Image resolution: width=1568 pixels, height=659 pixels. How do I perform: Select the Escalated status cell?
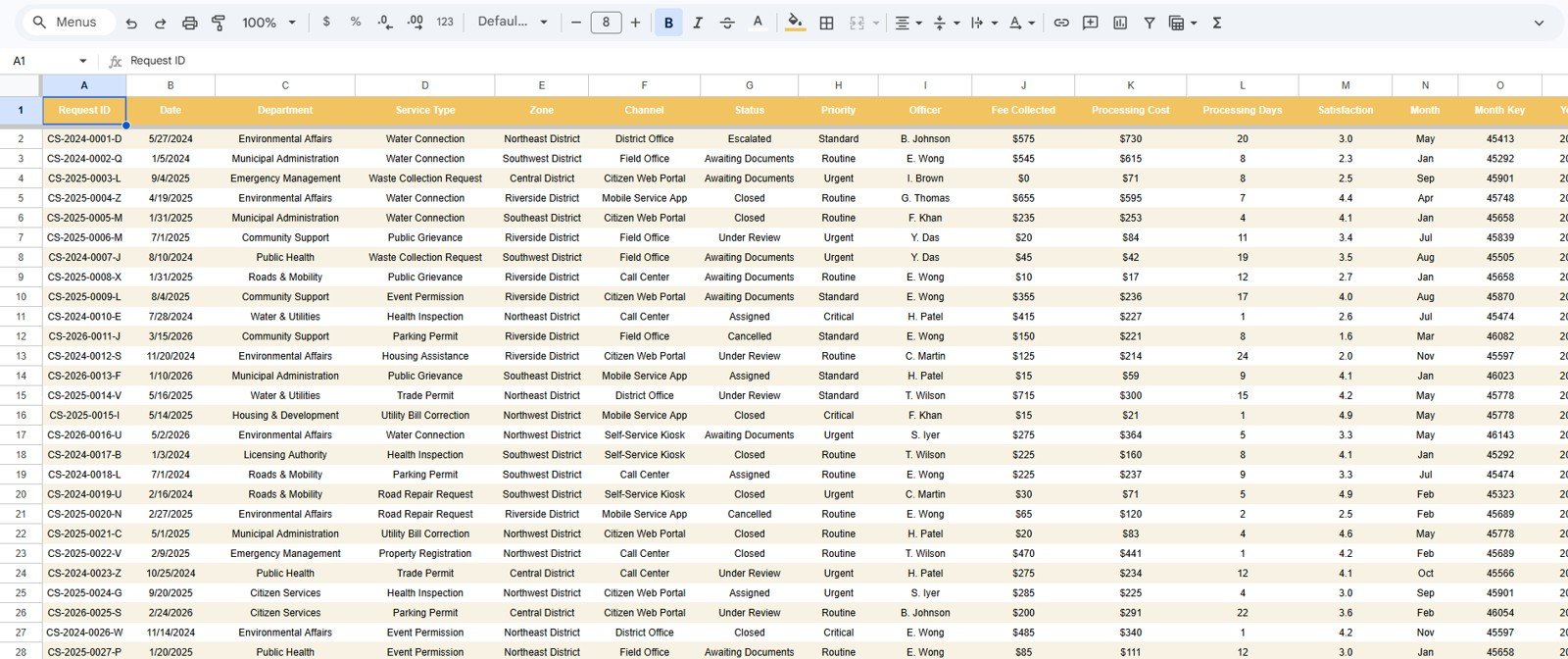point(750,139)
